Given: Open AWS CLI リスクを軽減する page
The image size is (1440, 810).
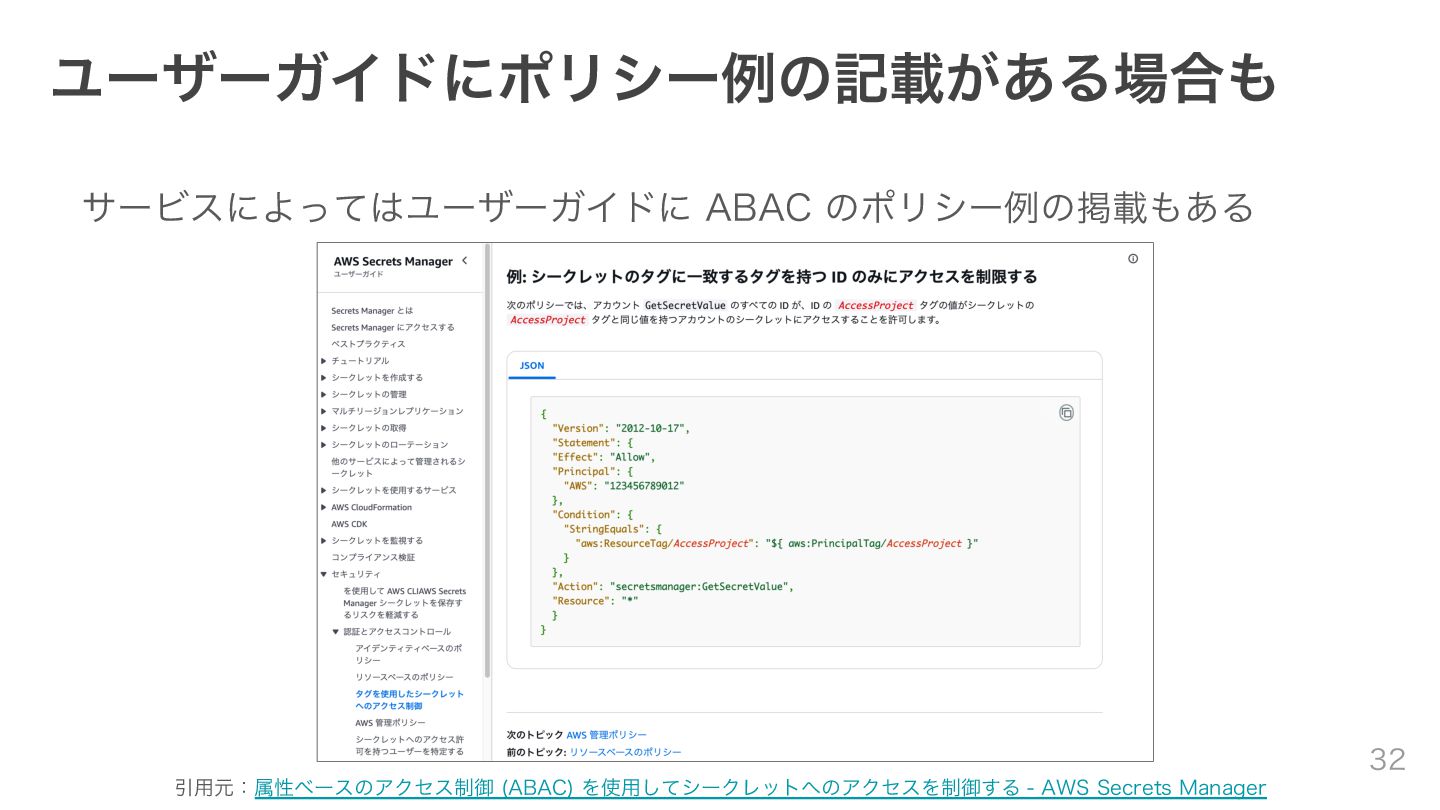Looking at the screenshot, I should coord(404,603).
